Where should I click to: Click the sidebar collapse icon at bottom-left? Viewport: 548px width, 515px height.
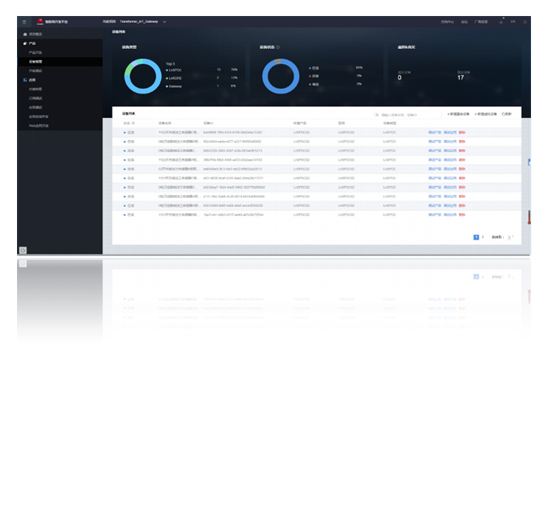tap(23, 250)
